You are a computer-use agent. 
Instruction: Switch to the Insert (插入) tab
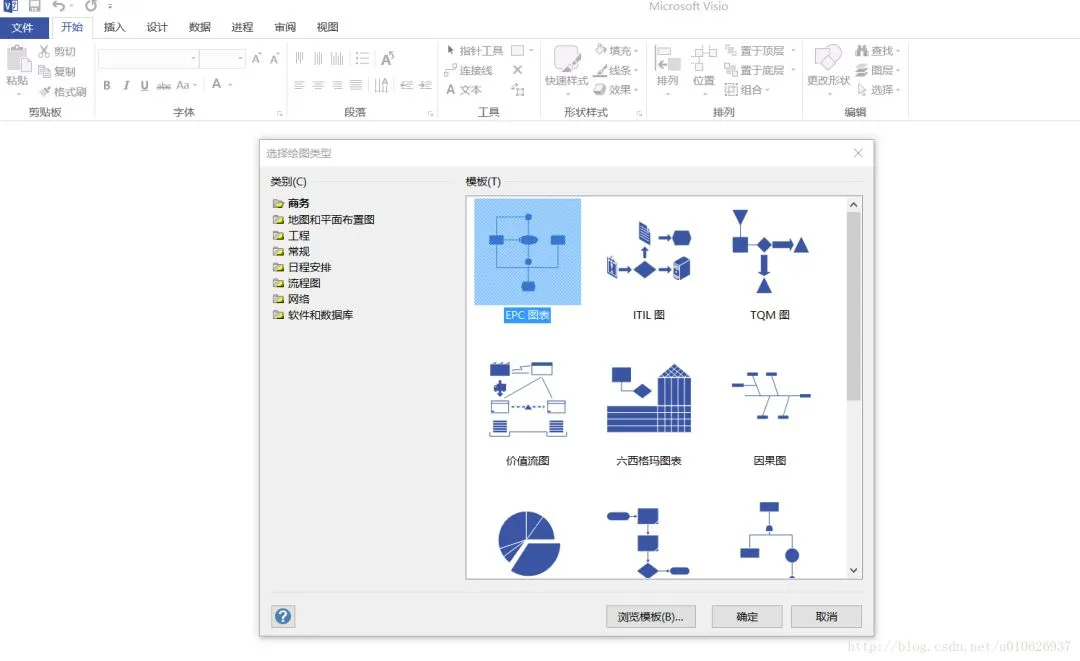coord(114,28)
